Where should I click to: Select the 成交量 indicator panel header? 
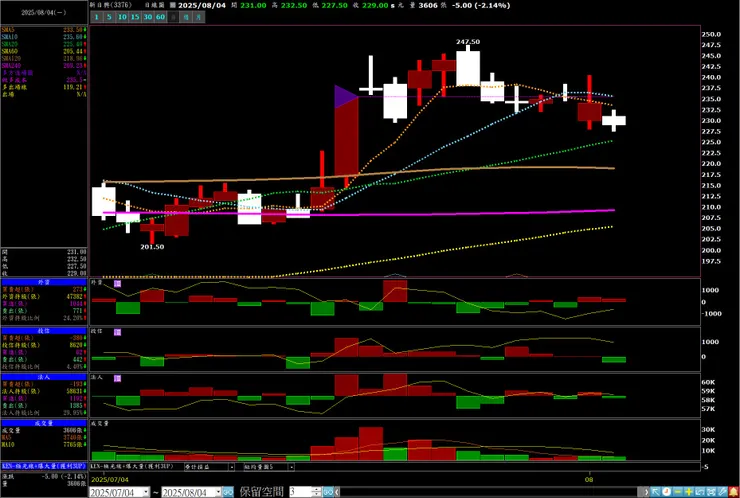[x=44, y=423]
